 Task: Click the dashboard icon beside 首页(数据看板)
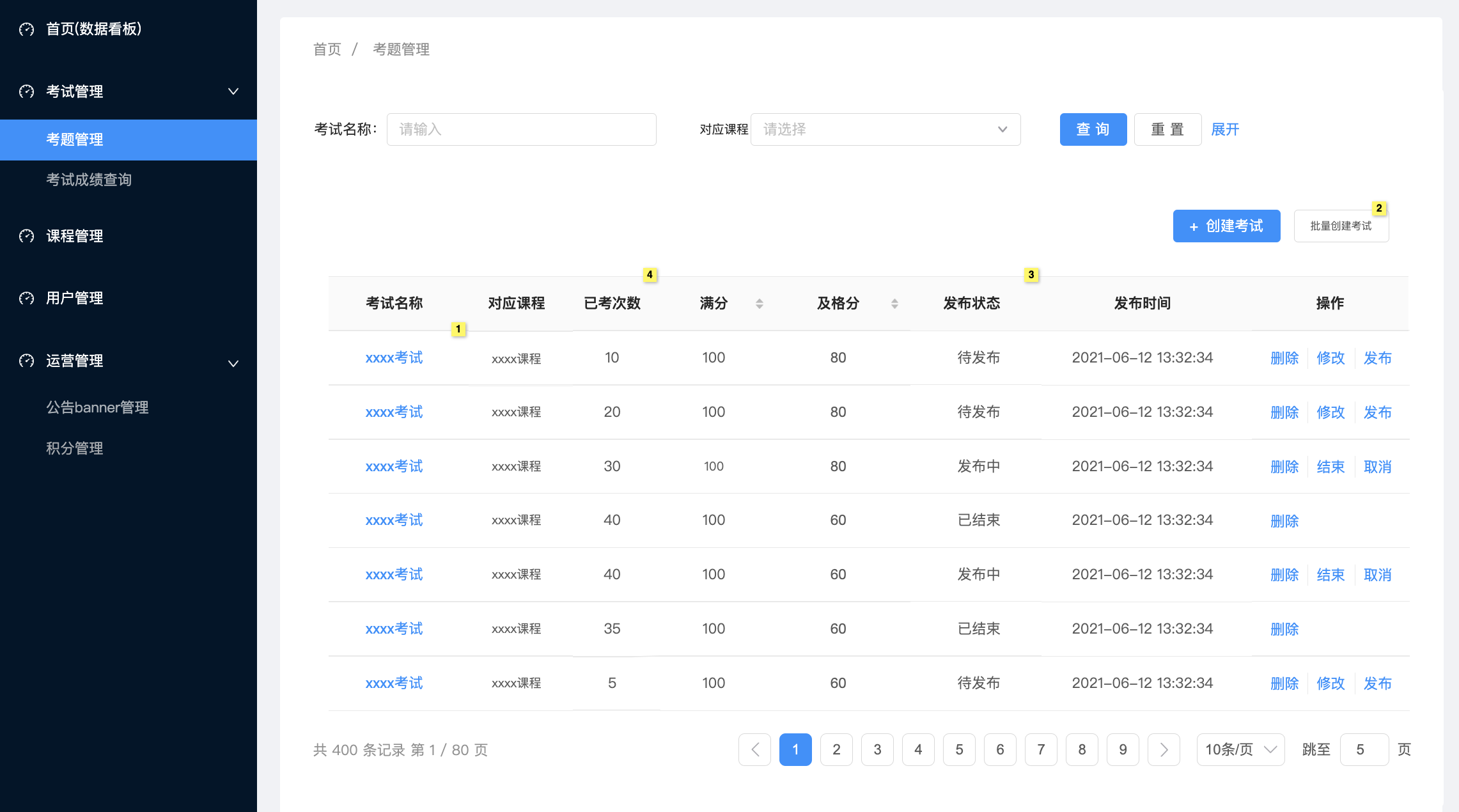[26, 29]
